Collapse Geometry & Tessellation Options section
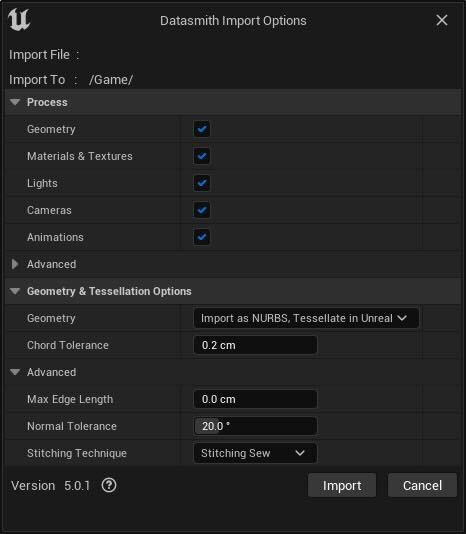Viewport: 466px width, 534px height. (x=15, y=291)
